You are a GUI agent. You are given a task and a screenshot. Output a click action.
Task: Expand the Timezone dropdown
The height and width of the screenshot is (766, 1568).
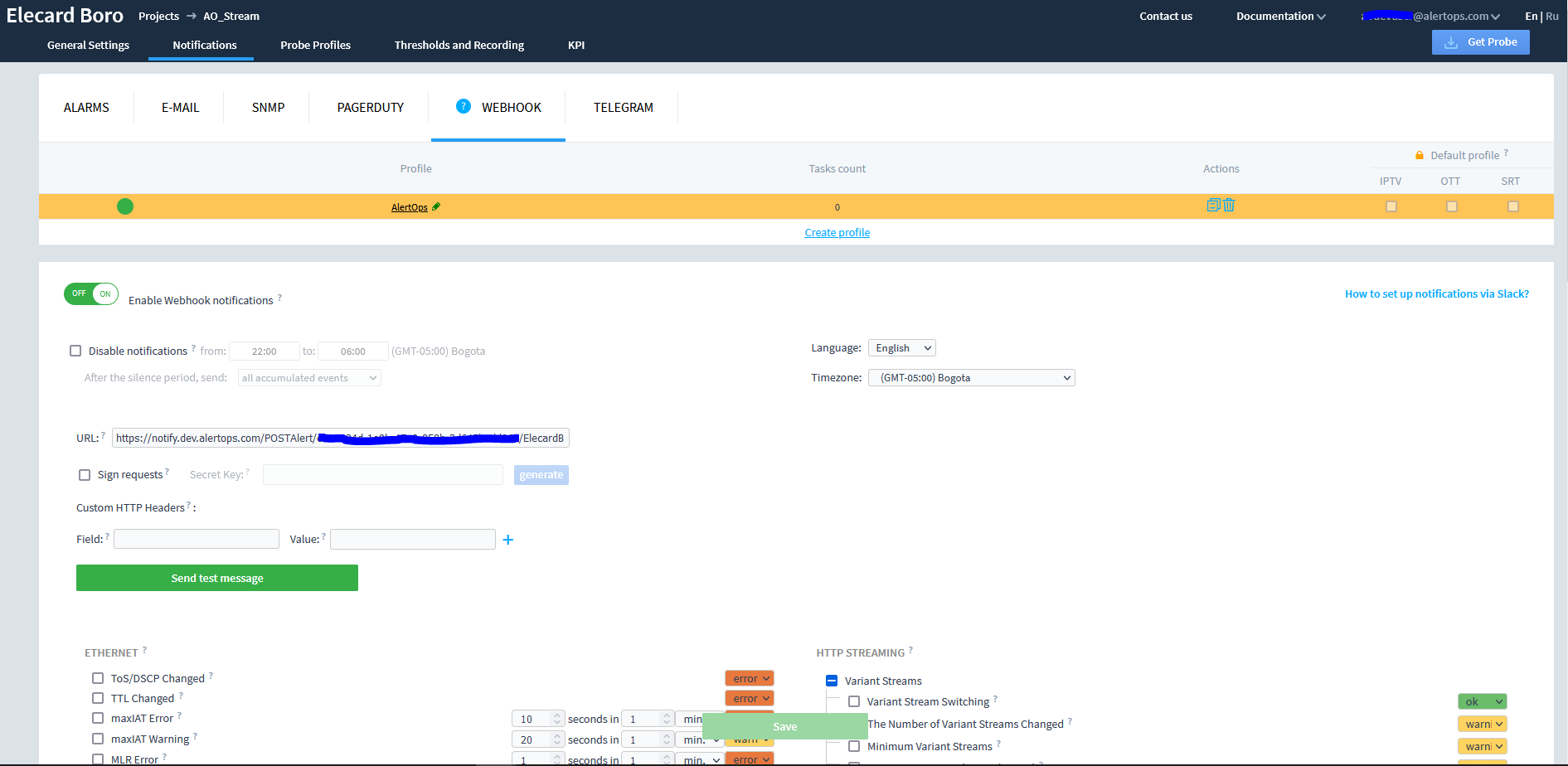point(971,378)
